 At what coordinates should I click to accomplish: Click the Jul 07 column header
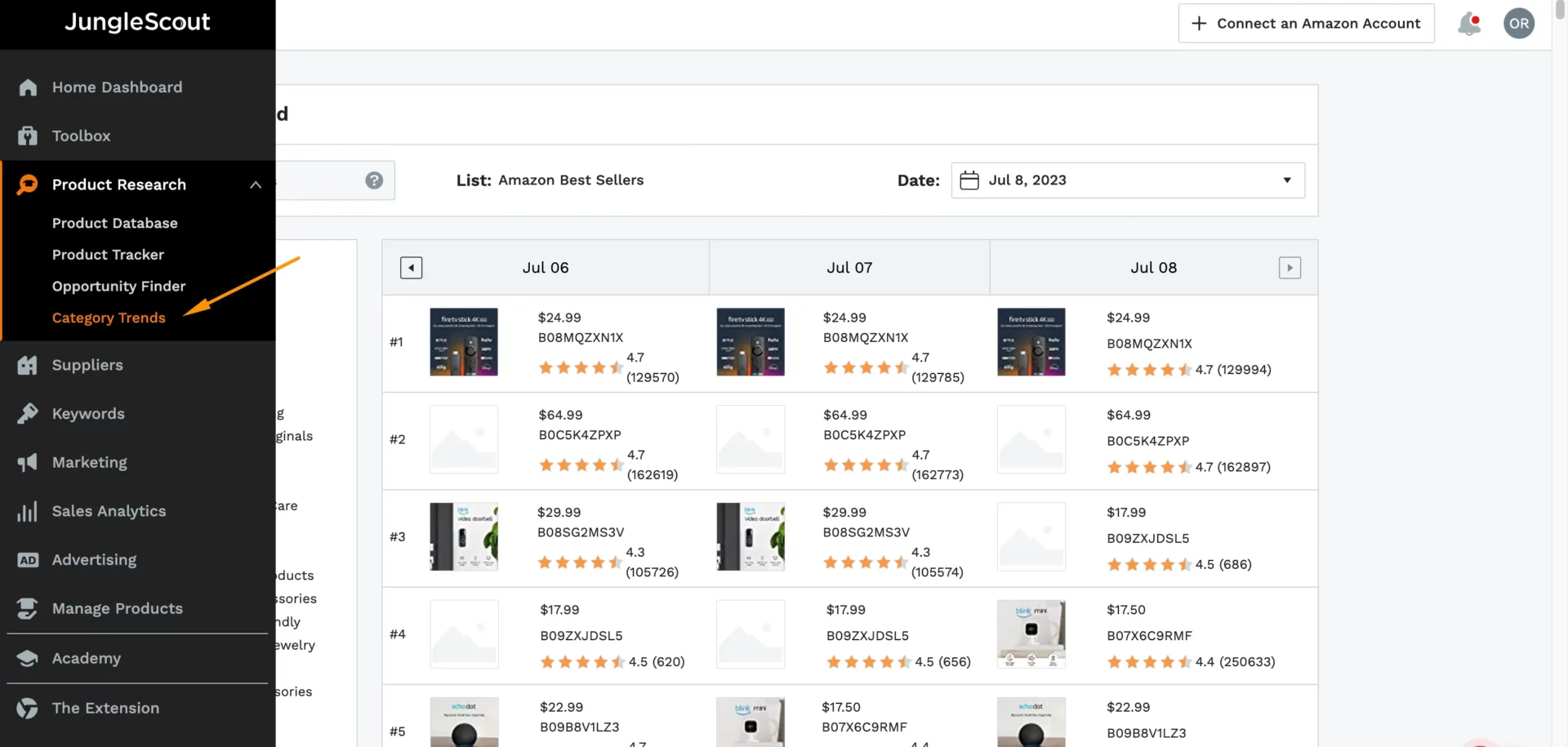849,268
